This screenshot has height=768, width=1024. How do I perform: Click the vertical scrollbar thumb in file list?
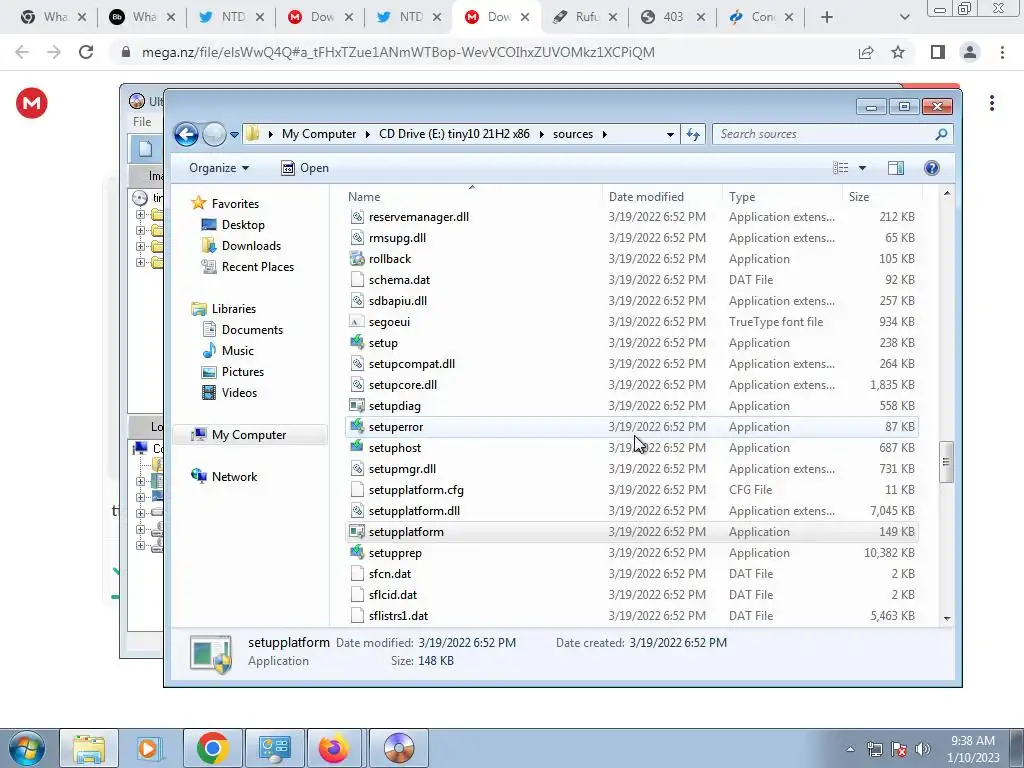(x=946, y=462)
